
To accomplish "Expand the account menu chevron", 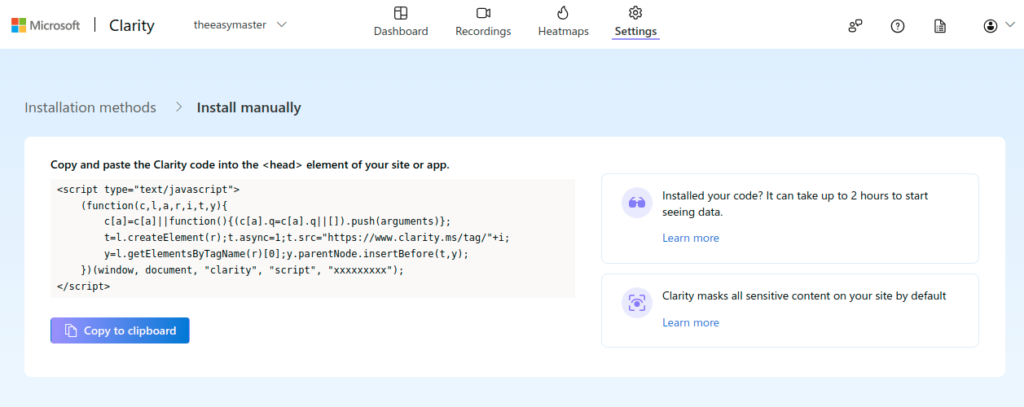I will [x=1009, y=25].
